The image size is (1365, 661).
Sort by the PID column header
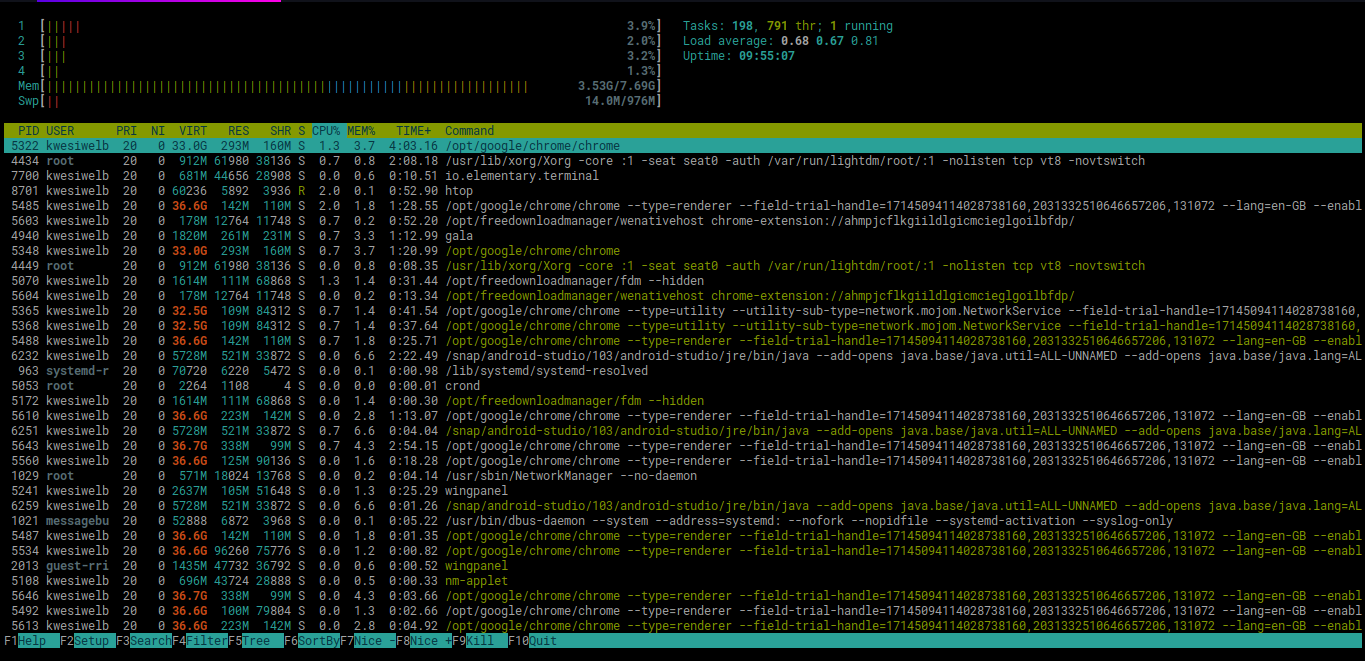(x=28, y=131)
